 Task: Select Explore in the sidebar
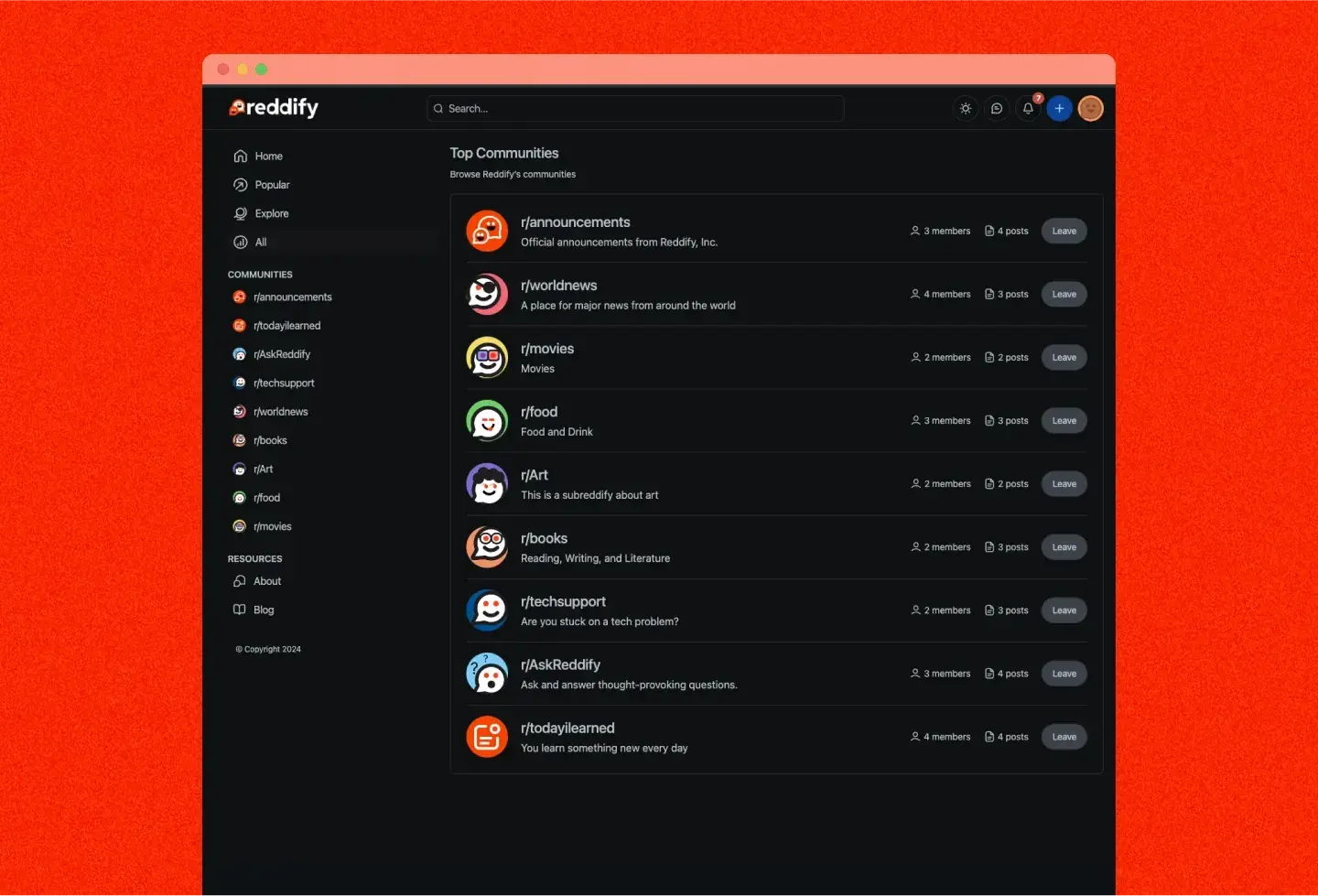coord(262,213)
